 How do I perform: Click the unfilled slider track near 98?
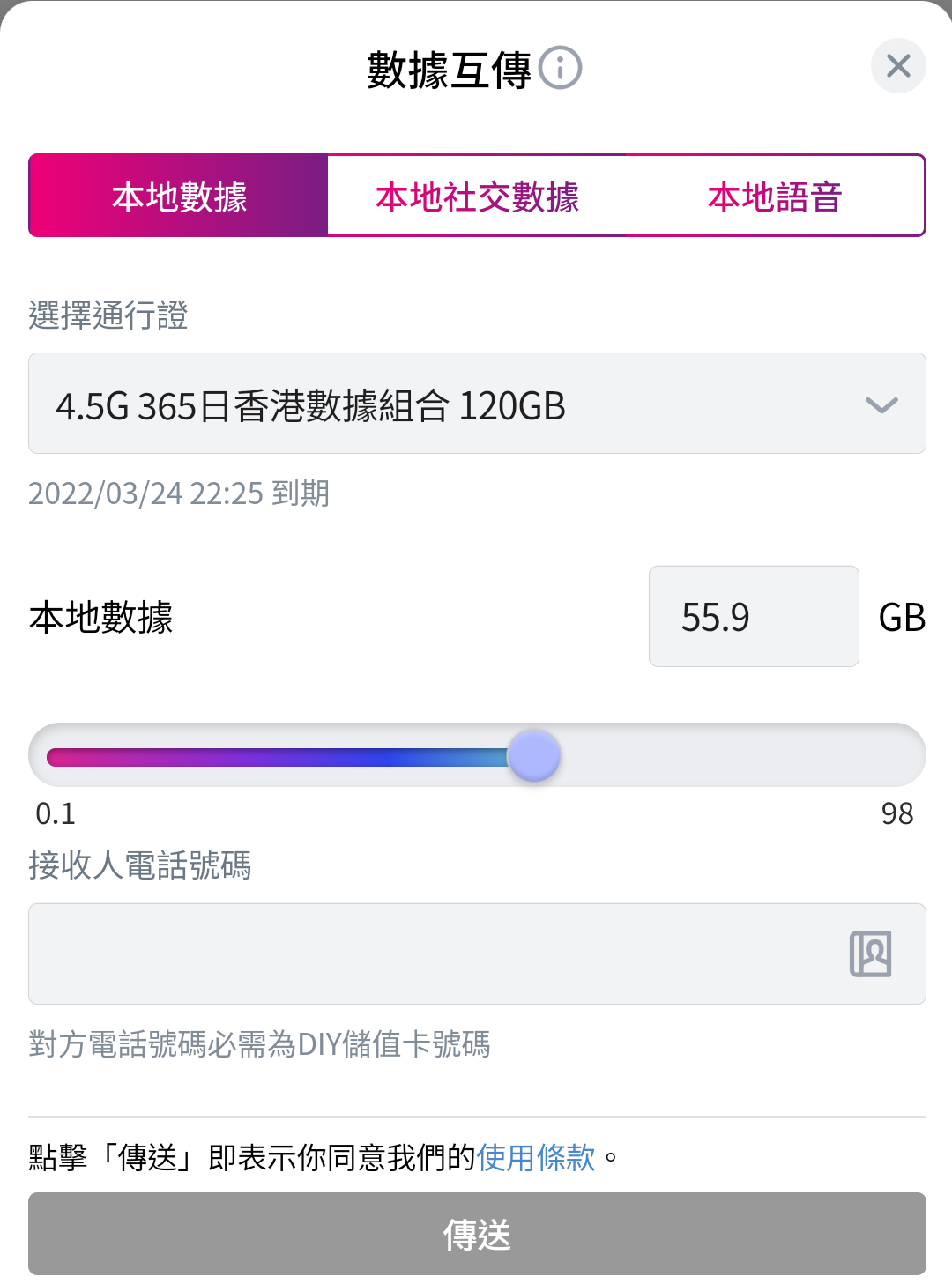click(x=793, y=756)
